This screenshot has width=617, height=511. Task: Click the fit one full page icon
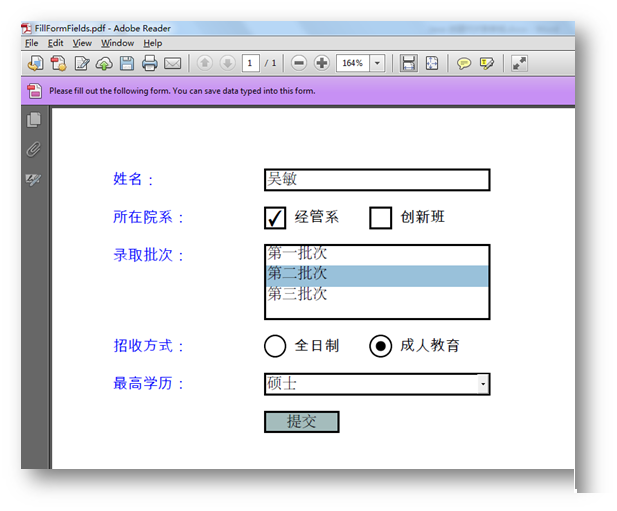pyautogui.click(x=432, y=63)
